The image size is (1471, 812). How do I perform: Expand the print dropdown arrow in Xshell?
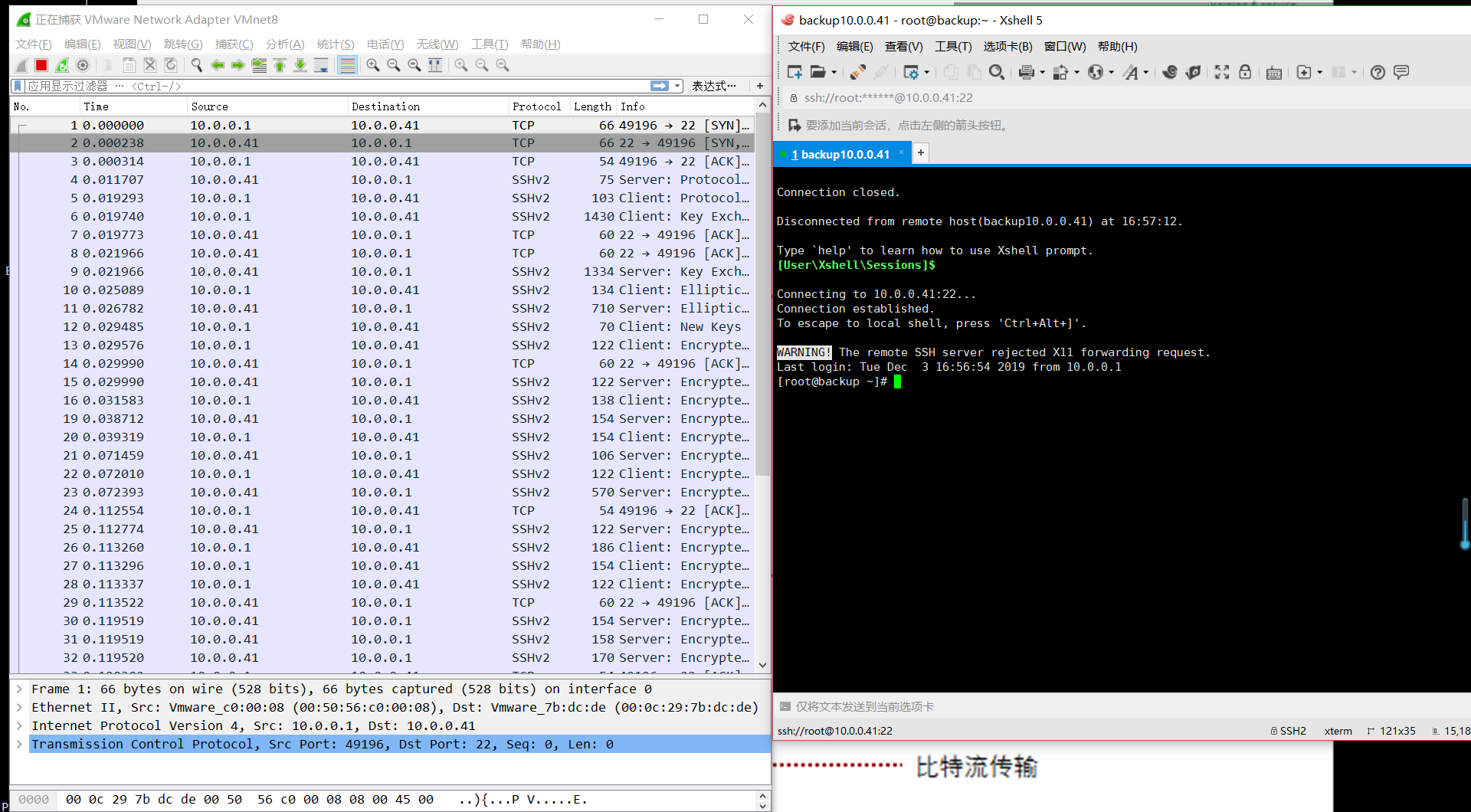tap(1042, 73)
